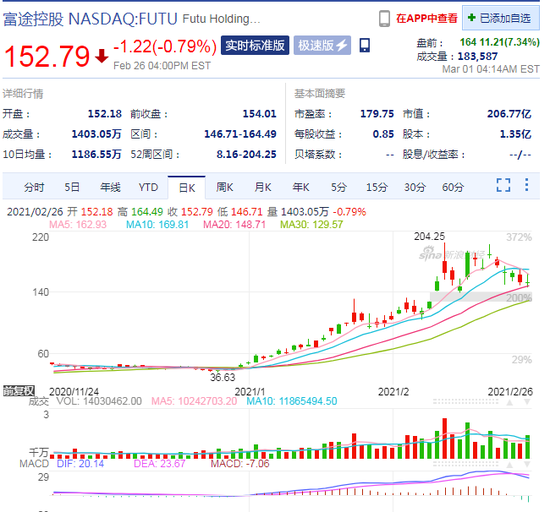The height and width of the screenshot is (512, 550).
Task: Select the 日K tab
Action: tap(187, 188)
